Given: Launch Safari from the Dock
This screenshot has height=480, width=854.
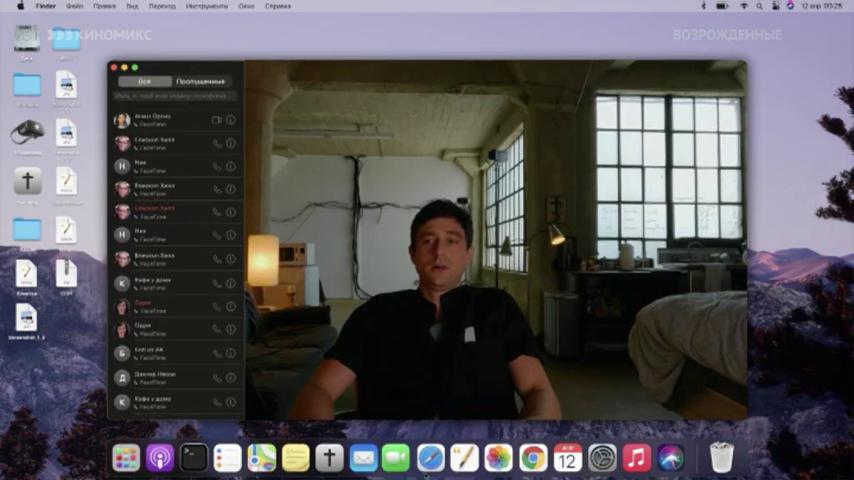Looking at the screenshot, I should click(x=431, y=458).
